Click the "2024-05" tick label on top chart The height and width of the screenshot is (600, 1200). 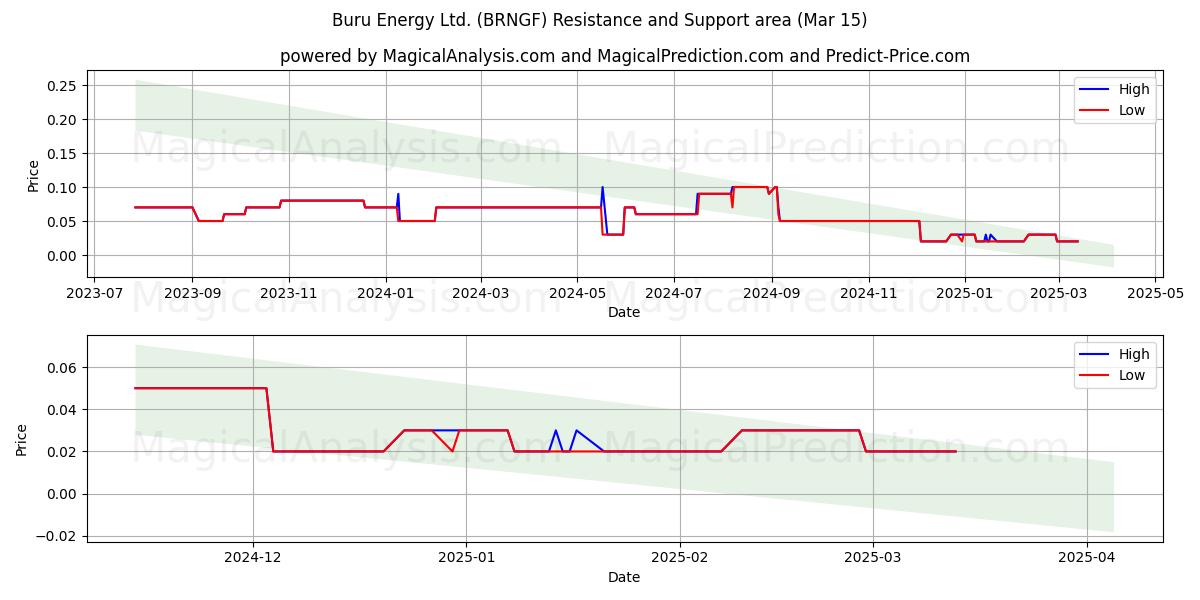click(576, 294)
